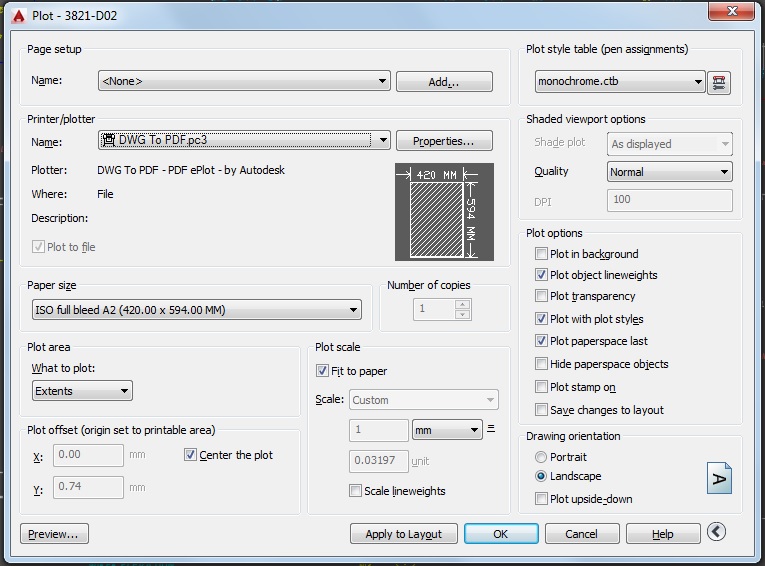Open the What to plot Extents dropdown

click(82, 391)
